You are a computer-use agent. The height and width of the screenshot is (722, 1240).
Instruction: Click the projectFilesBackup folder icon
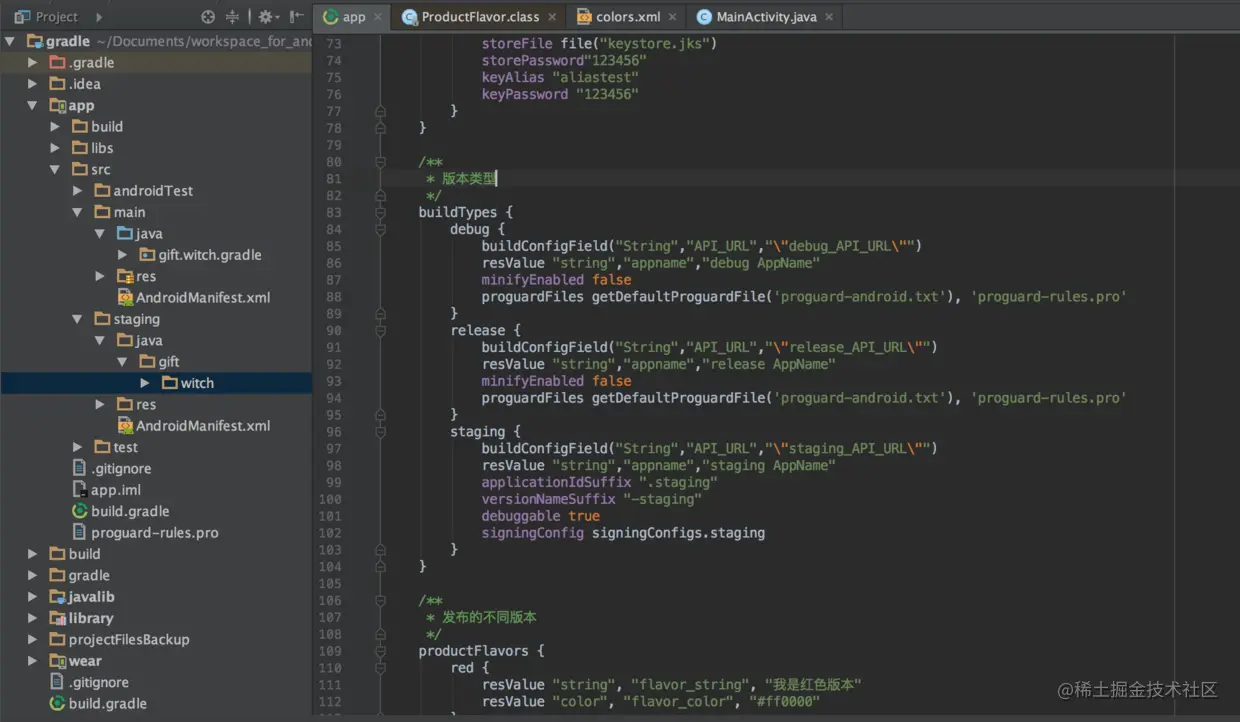click(x=58, y=639)
